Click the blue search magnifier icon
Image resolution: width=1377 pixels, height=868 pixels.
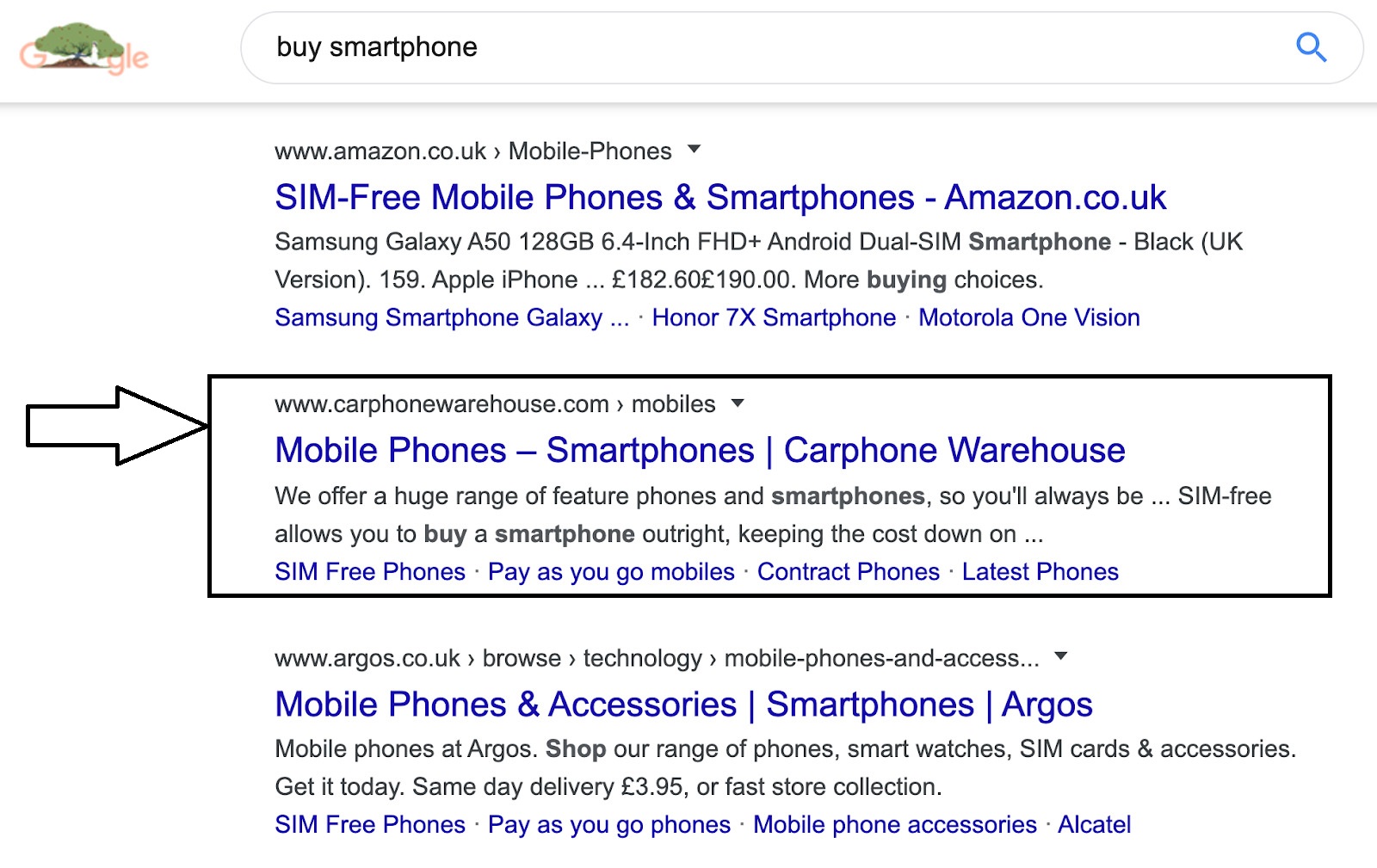1311,47
